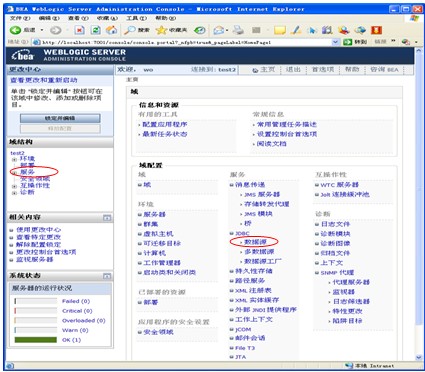Open the dropdown arrow beside the Back button
Viewport: 425px width, 372px height.
[x=42, y=30]
